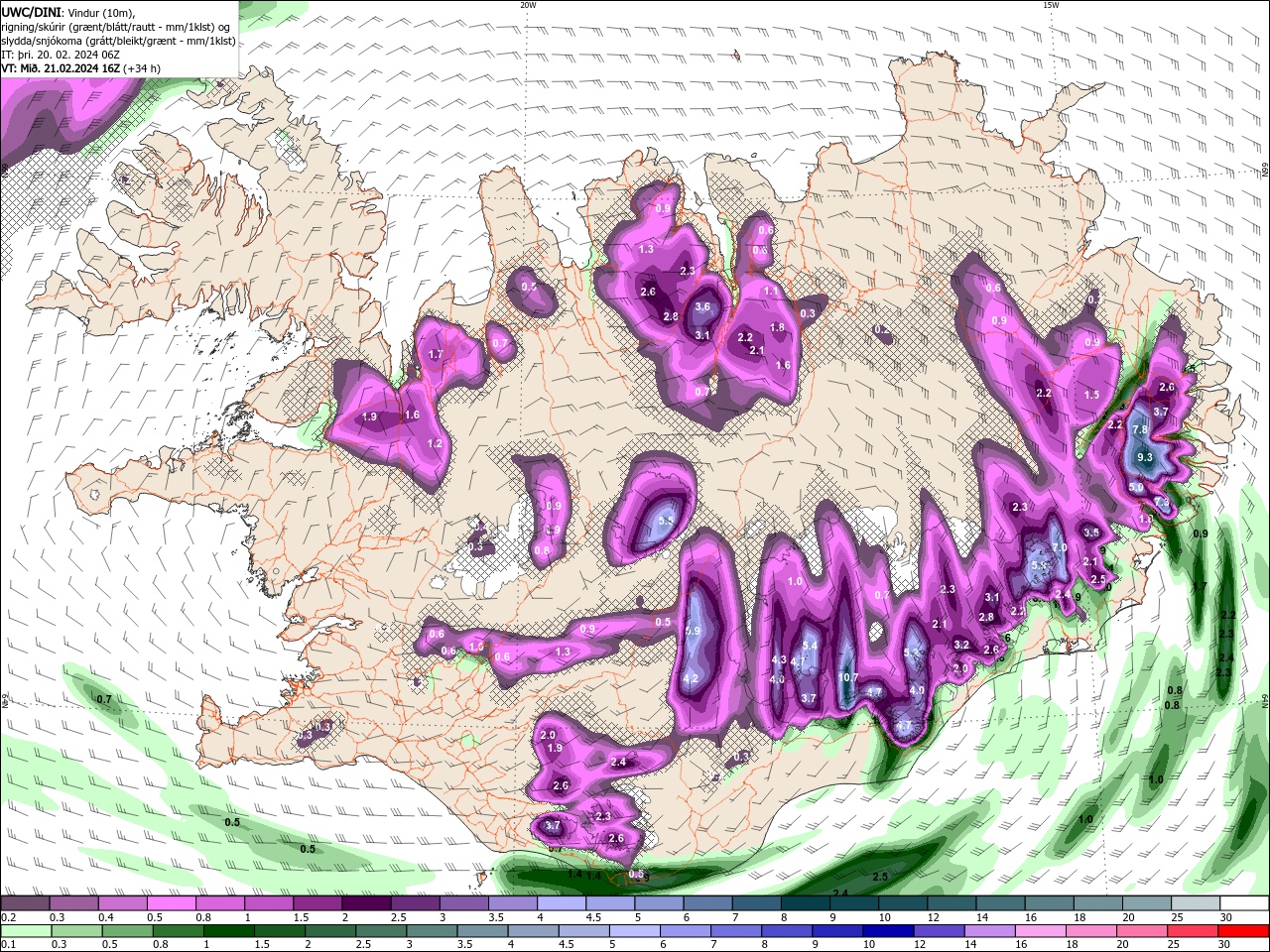Click the VT valid time line 21.02.2024 16Z
This screenshot has height=952, width=1270.
tap(81, 68)
